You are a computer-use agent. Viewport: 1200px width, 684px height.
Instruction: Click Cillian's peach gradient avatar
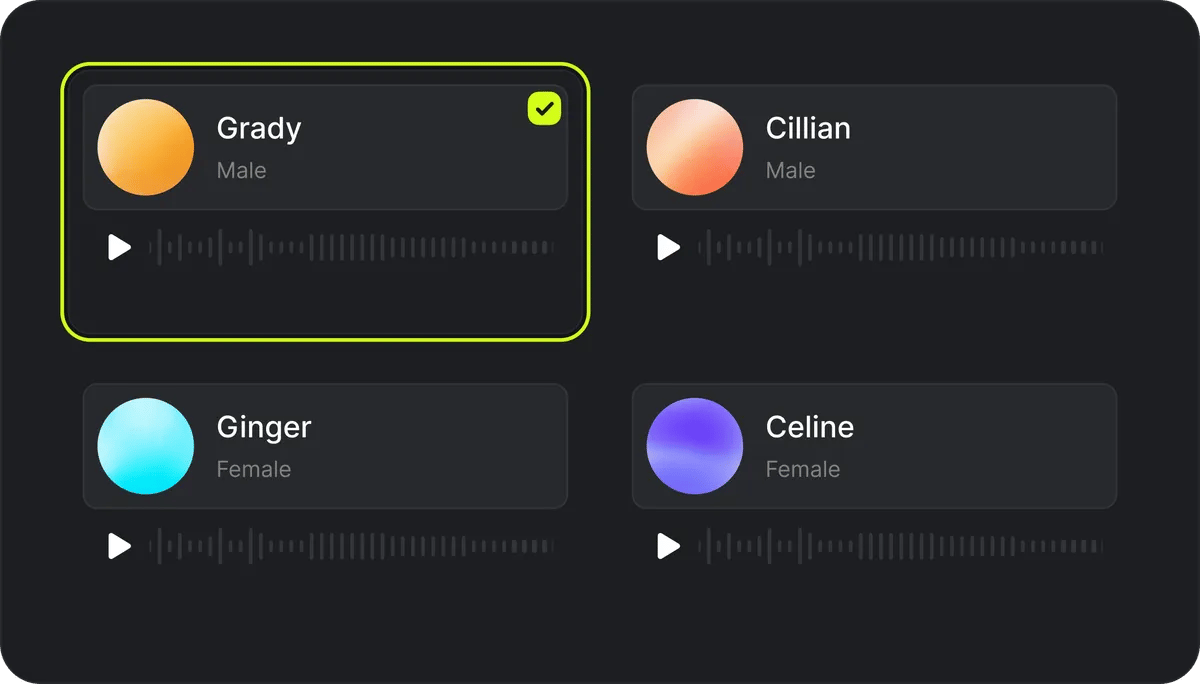coord(695,147)
